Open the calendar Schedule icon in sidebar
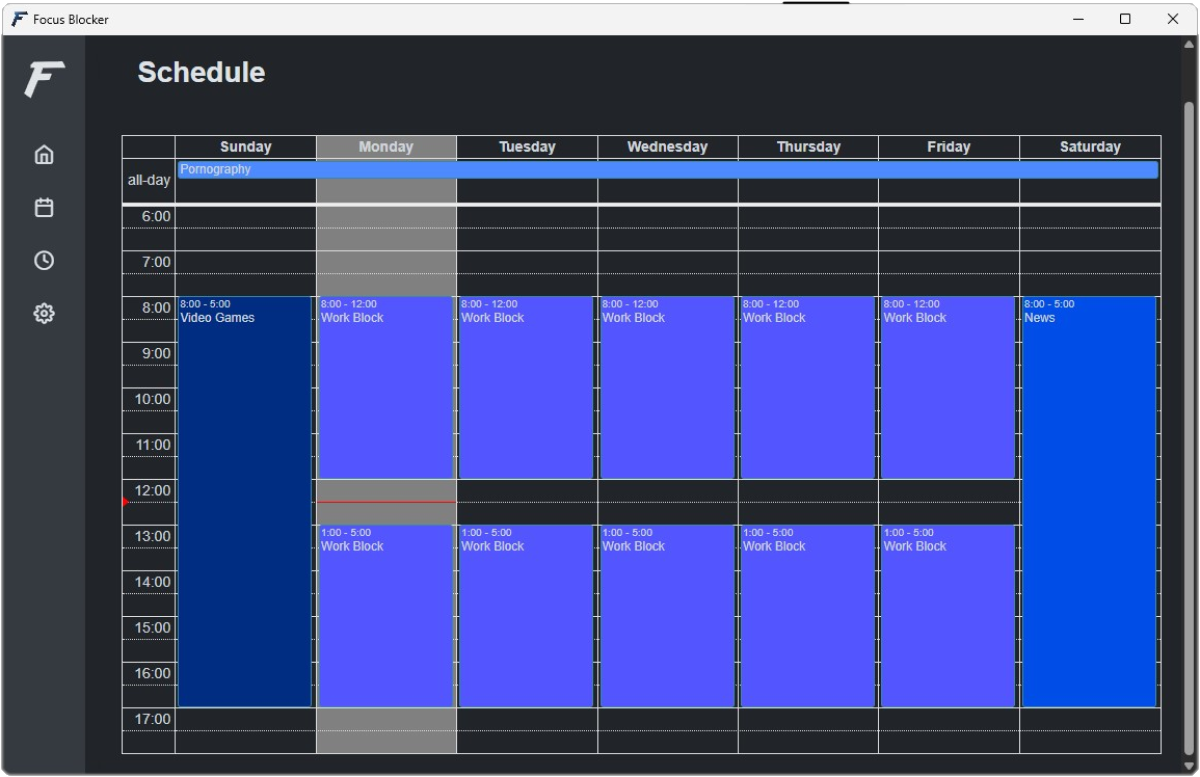This screenshot has width=1200, height=777. 44,208
